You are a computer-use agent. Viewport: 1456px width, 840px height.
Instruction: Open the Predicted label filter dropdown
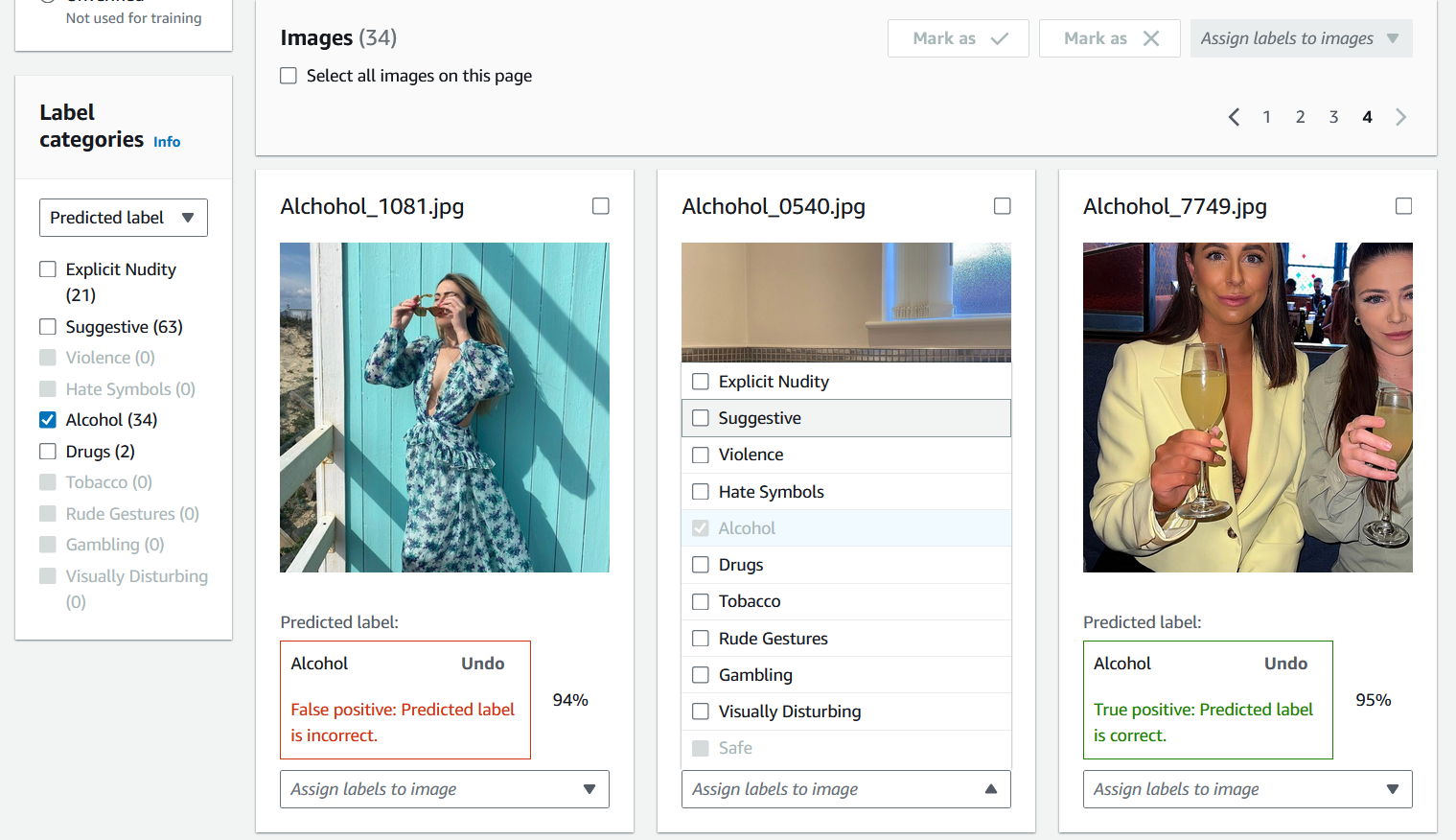pyautogui.click(x=123, y=218)
